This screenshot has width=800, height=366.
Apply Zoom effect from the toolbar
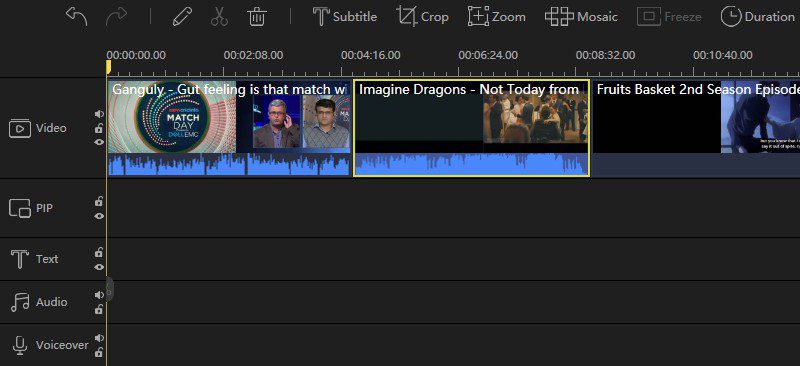click(496, 17)
